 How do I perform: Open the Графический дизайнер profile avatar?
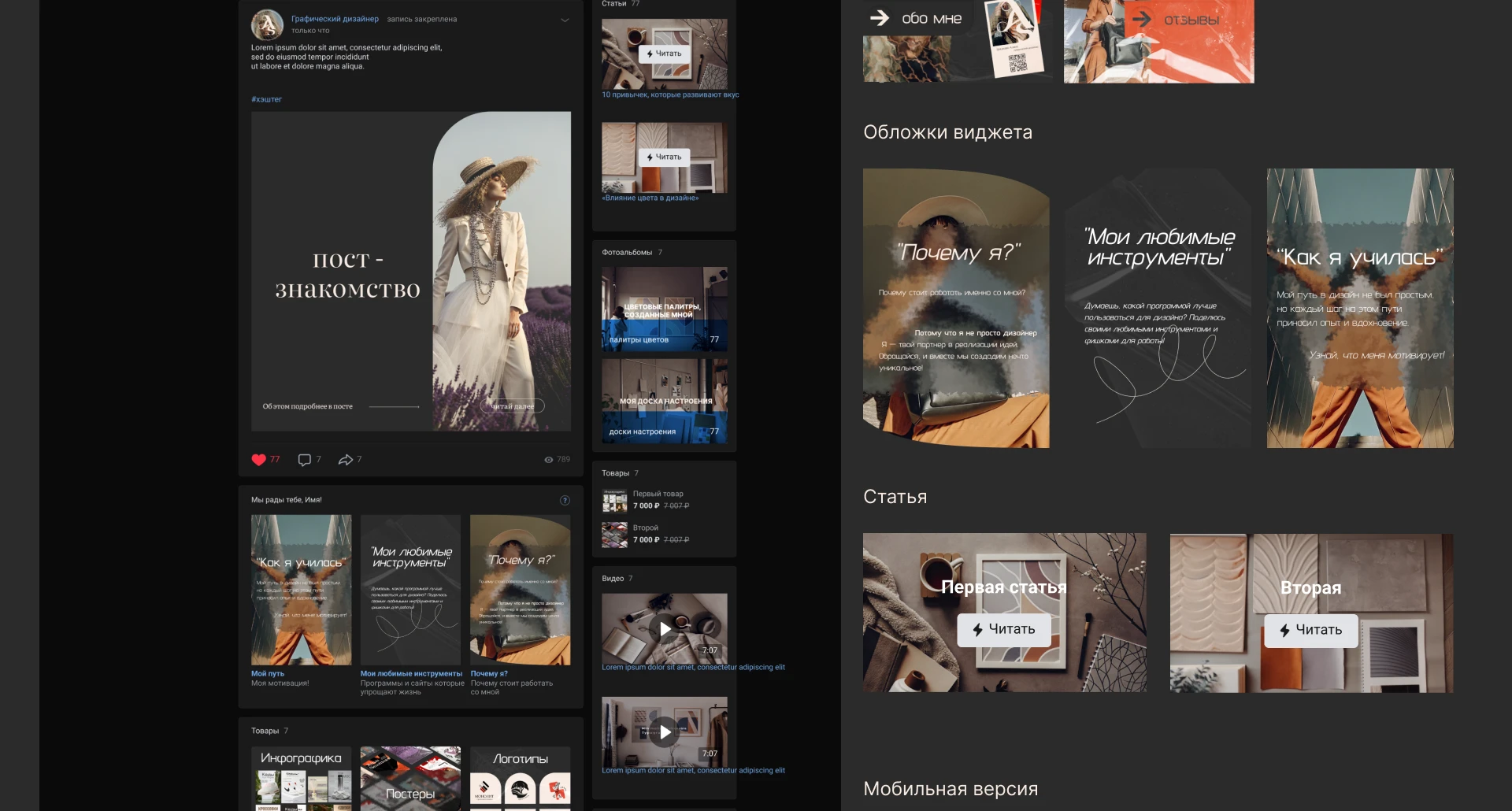click(267, 25)
